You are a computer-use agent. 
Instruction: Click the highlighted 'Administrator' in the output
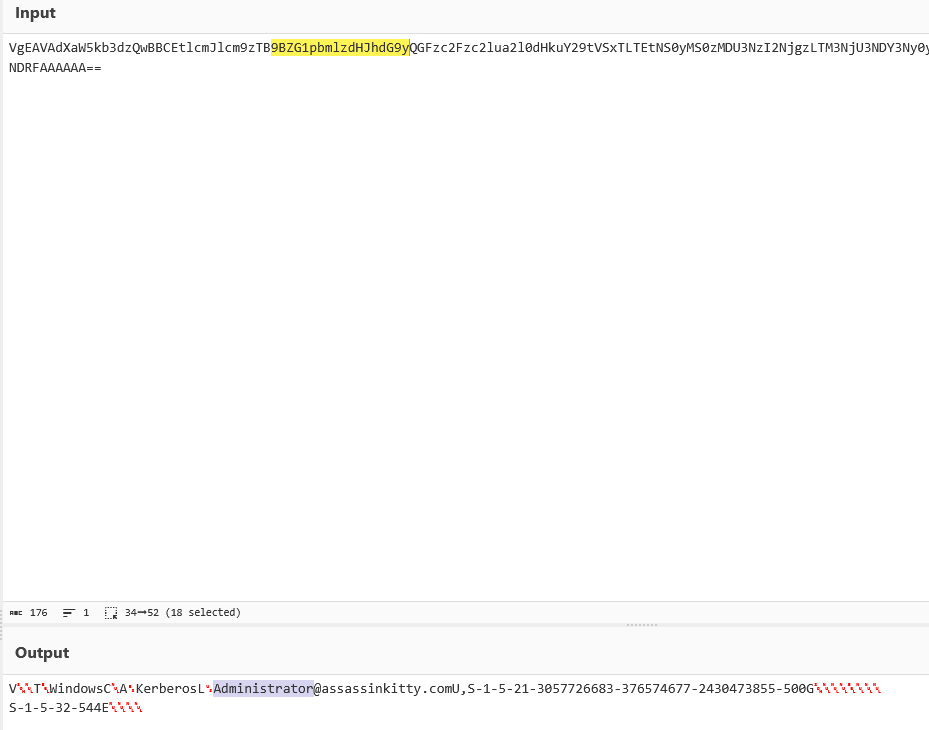tap(263, 689)
